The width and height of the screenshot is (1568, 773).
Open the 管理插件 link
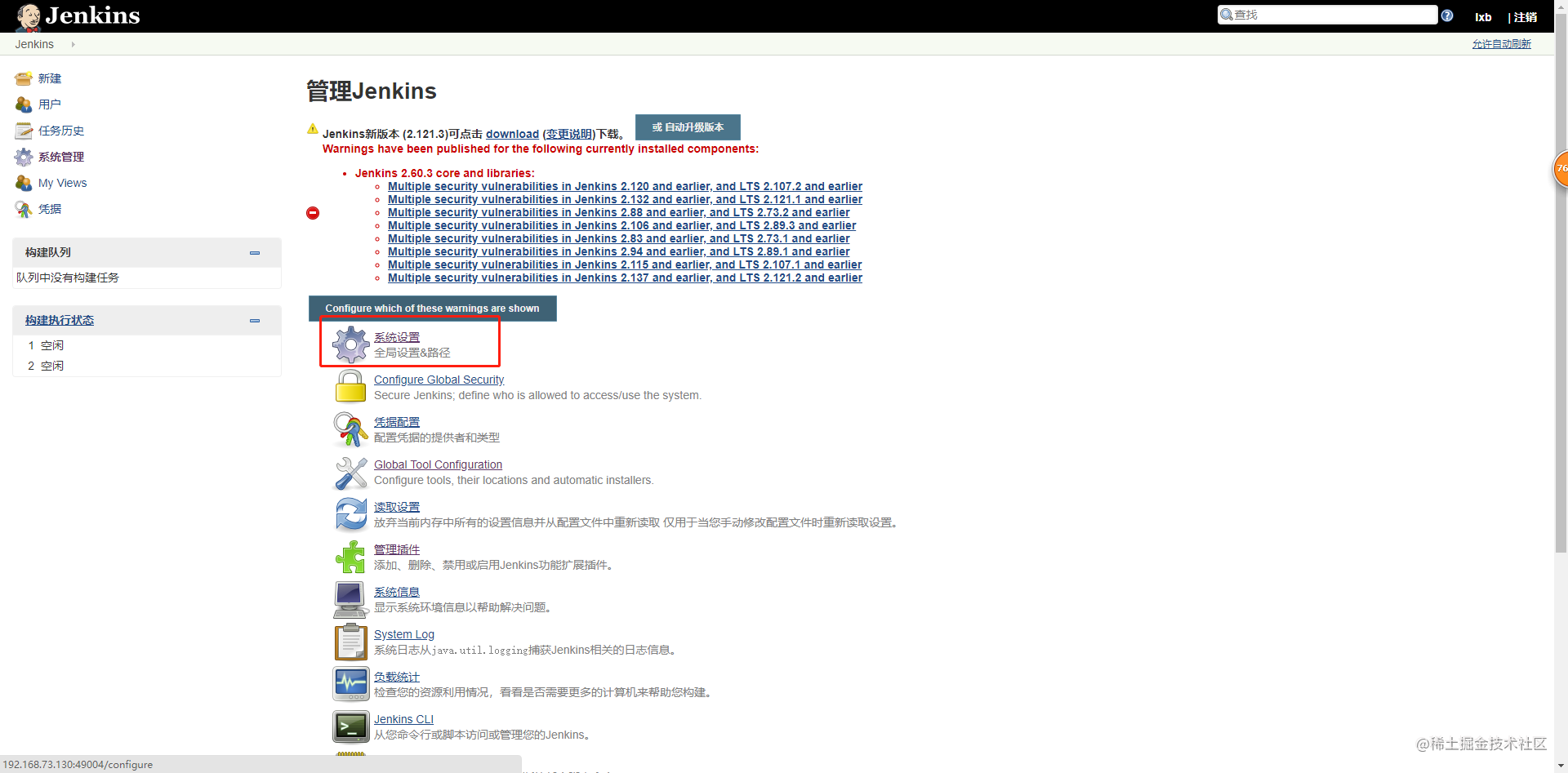pos(397,549)
